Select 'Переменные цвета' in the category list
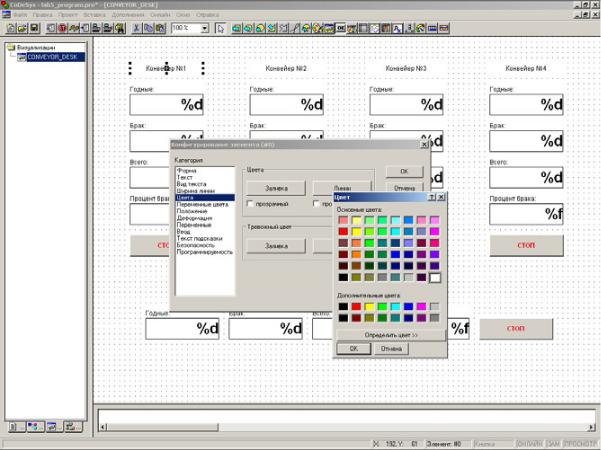 [x=203, y=204]
